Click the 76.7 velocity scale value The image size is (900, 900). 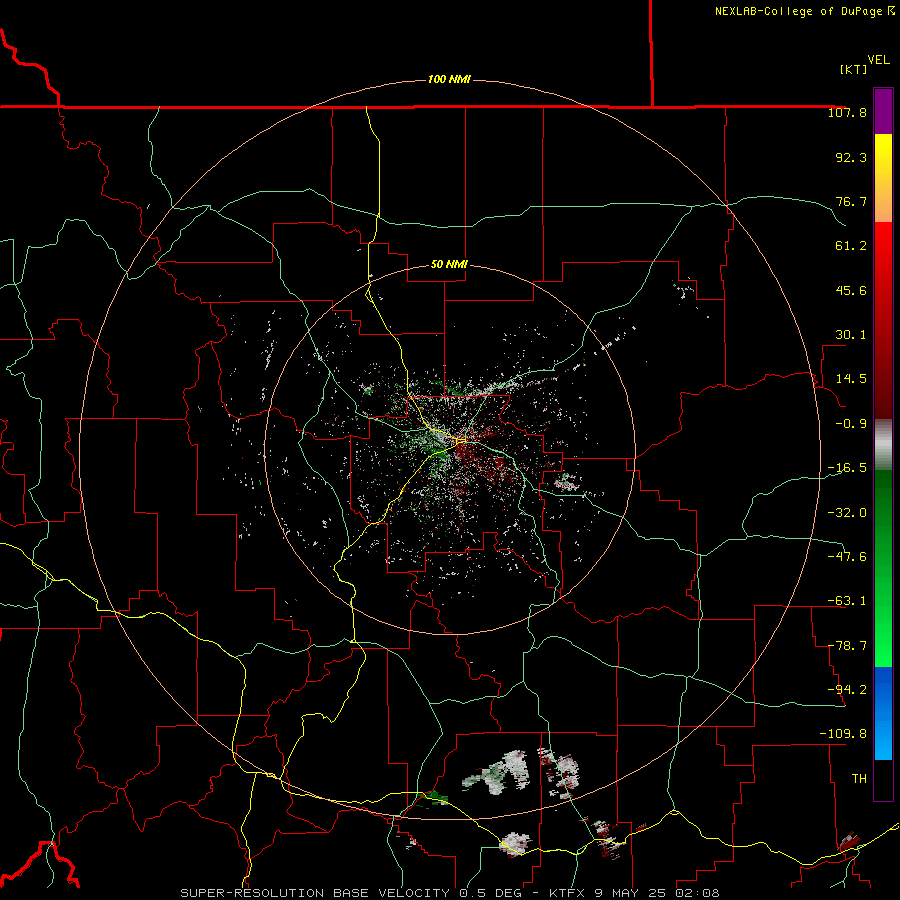[x=851, y=201]
